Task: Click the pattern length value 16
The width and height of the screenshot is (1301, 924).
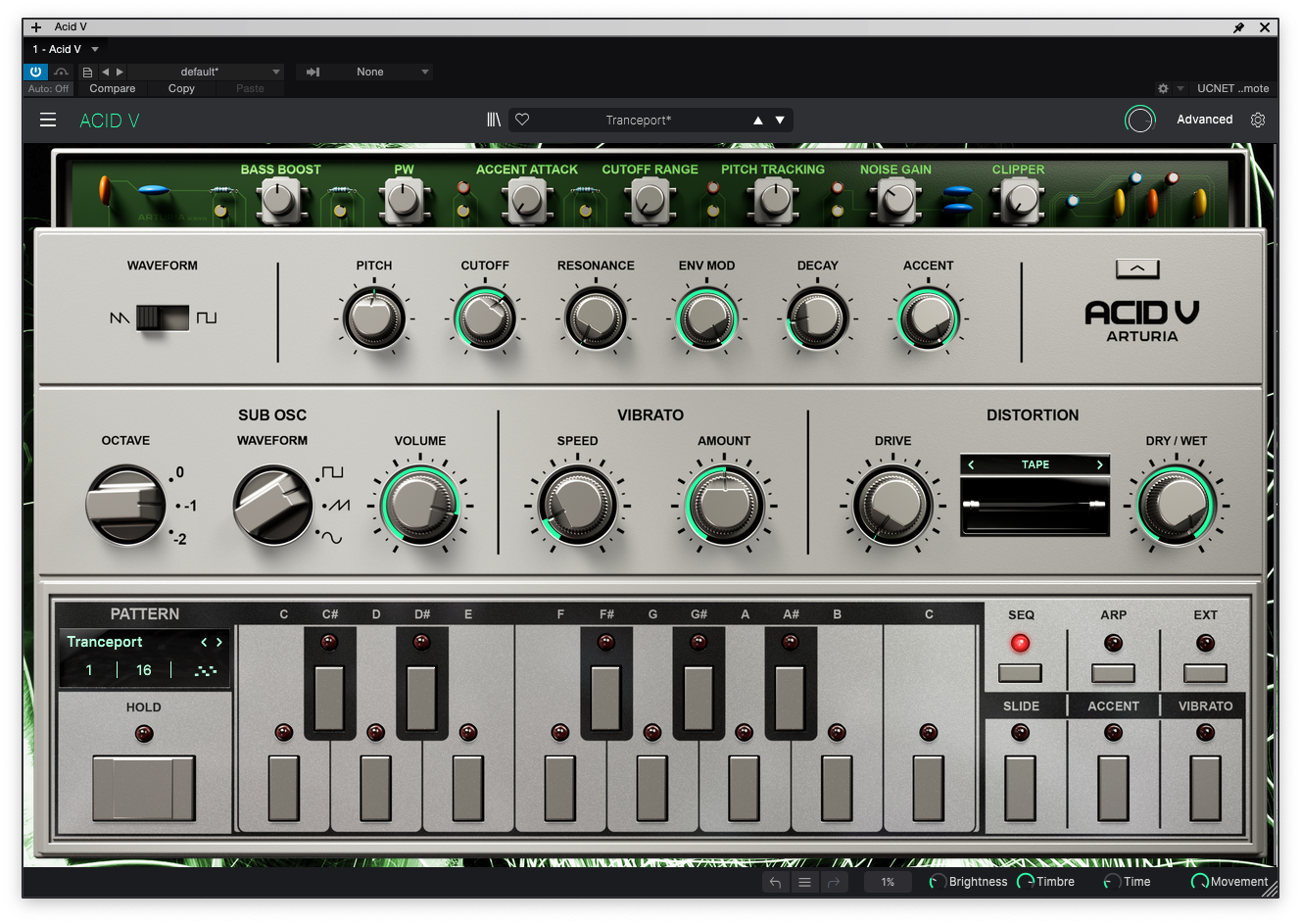Action: click(x=144, y=670)
